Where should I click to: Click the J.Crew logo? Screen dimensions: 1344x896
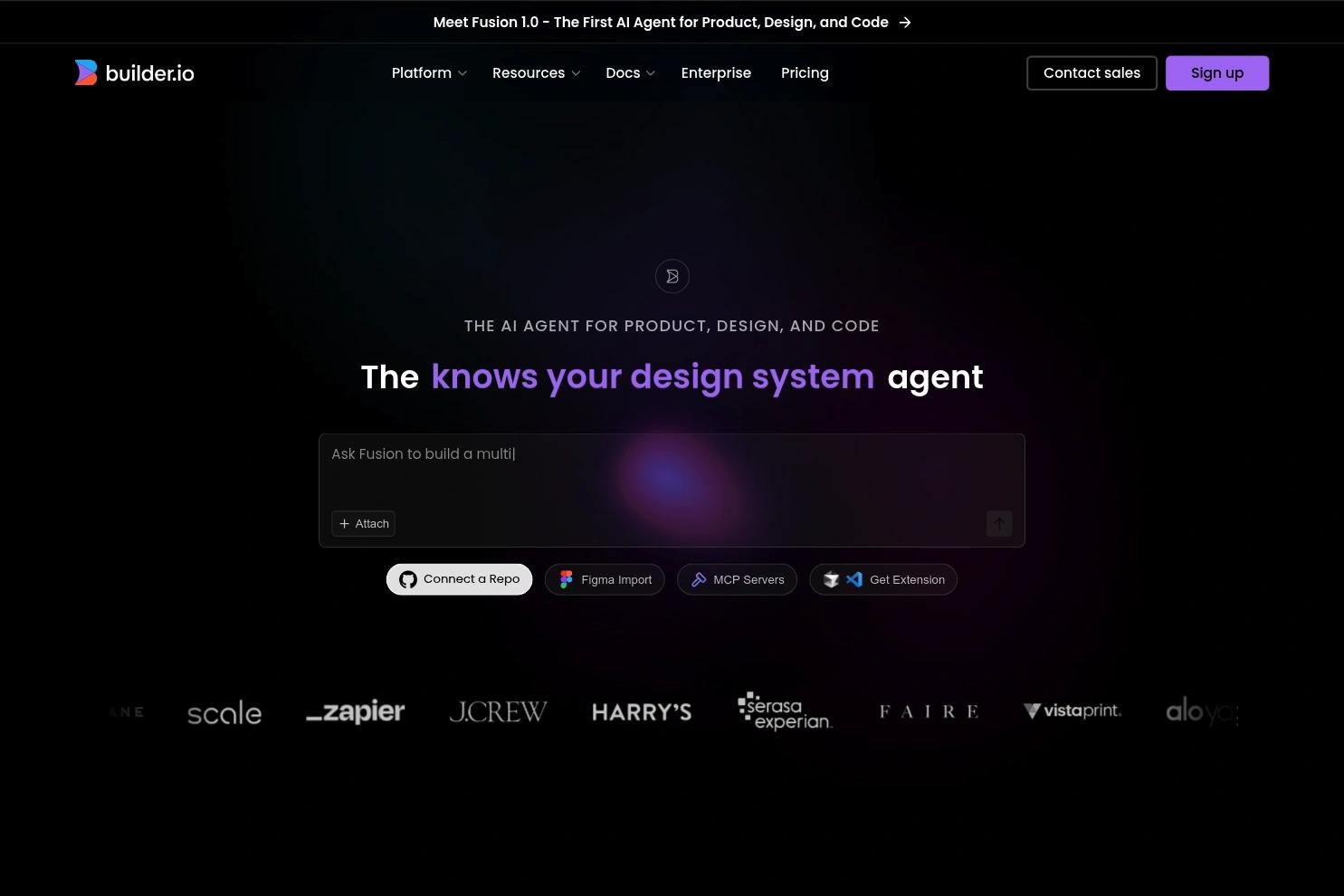point(498,712)
